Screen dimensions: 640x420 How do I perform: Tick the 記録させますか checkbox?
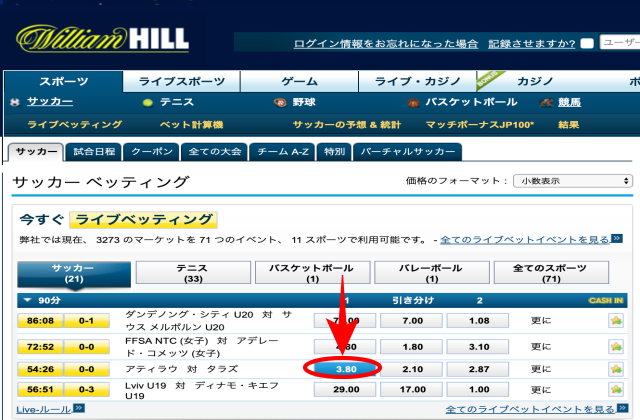(587, 44)
